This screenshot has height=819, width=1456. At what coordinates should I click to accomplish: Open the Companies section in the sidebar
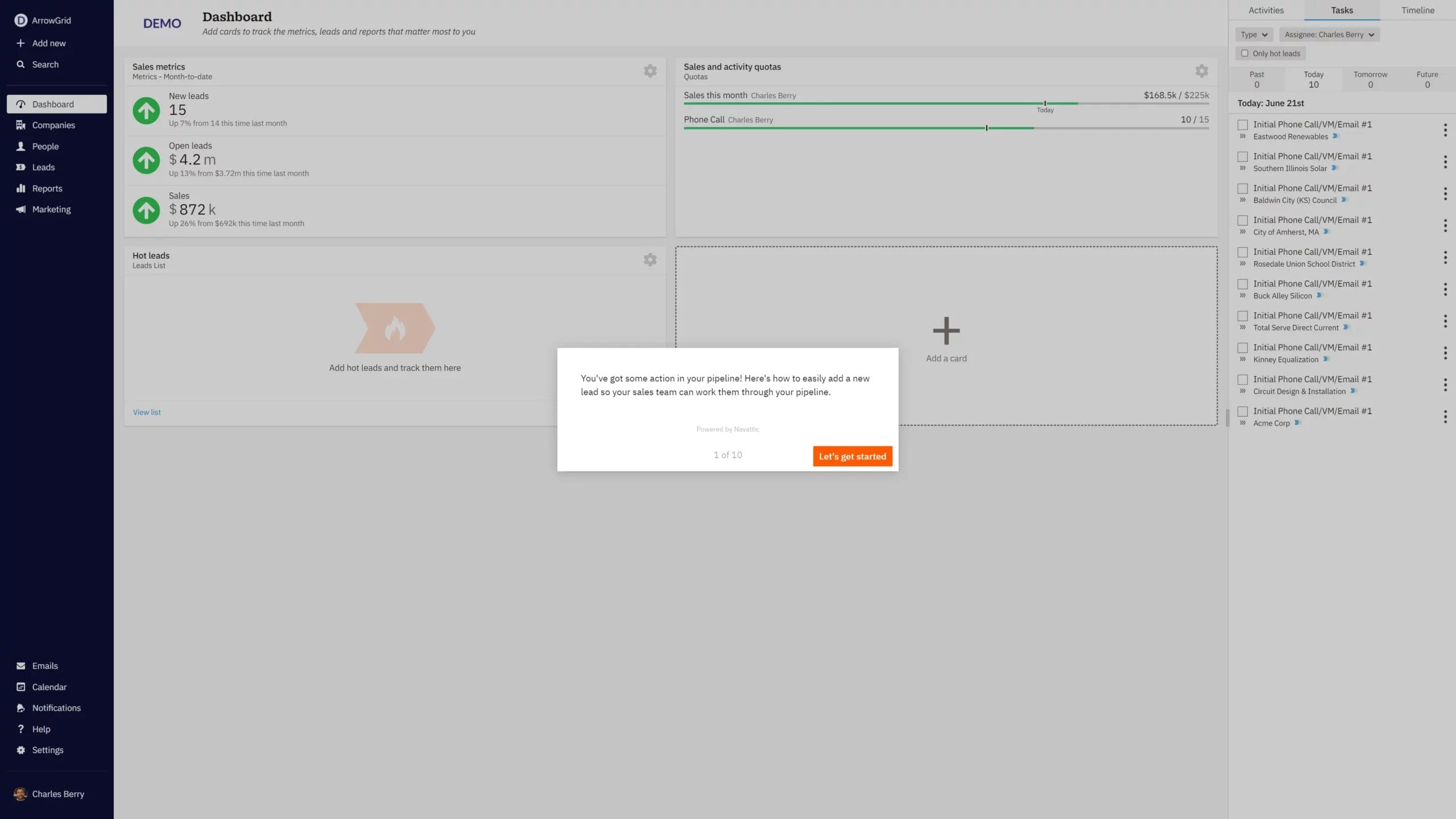tap(53, 125)
